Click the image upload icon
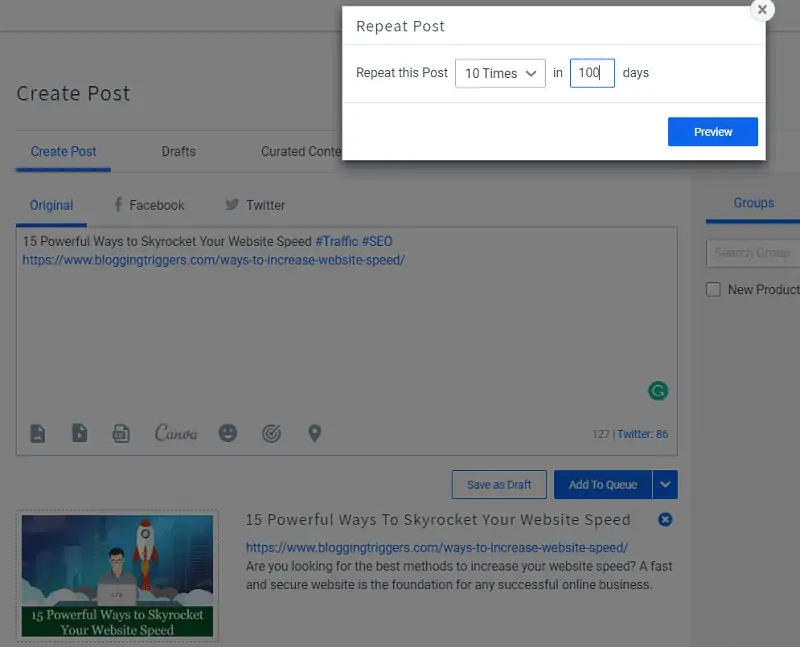Image resolution: width=800 pixels, height=647 pixels. pyautogui.click(x=38, y=433)
